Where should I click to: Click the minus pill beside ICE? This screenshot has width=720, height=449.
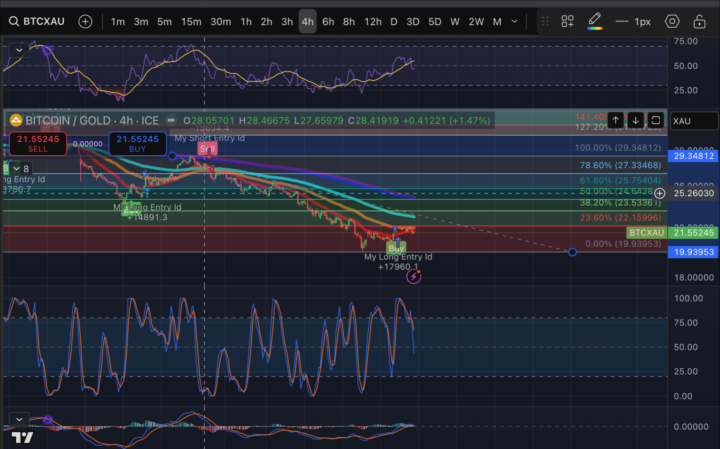[x=171, y=120]
